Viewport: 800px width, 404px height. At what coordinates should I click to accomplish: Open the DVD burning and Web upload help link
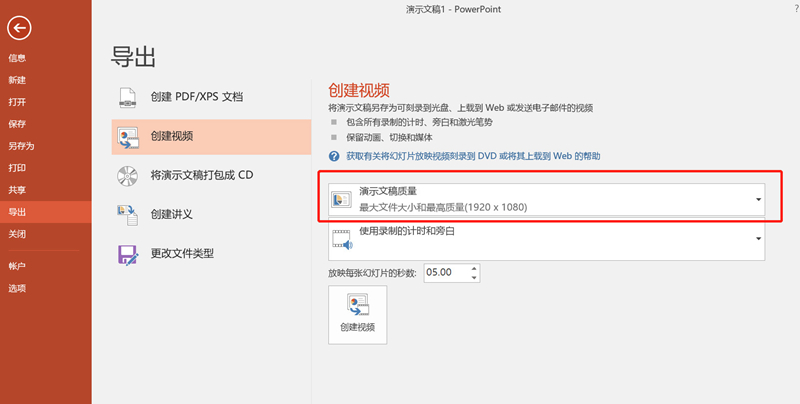coord(473,157)
